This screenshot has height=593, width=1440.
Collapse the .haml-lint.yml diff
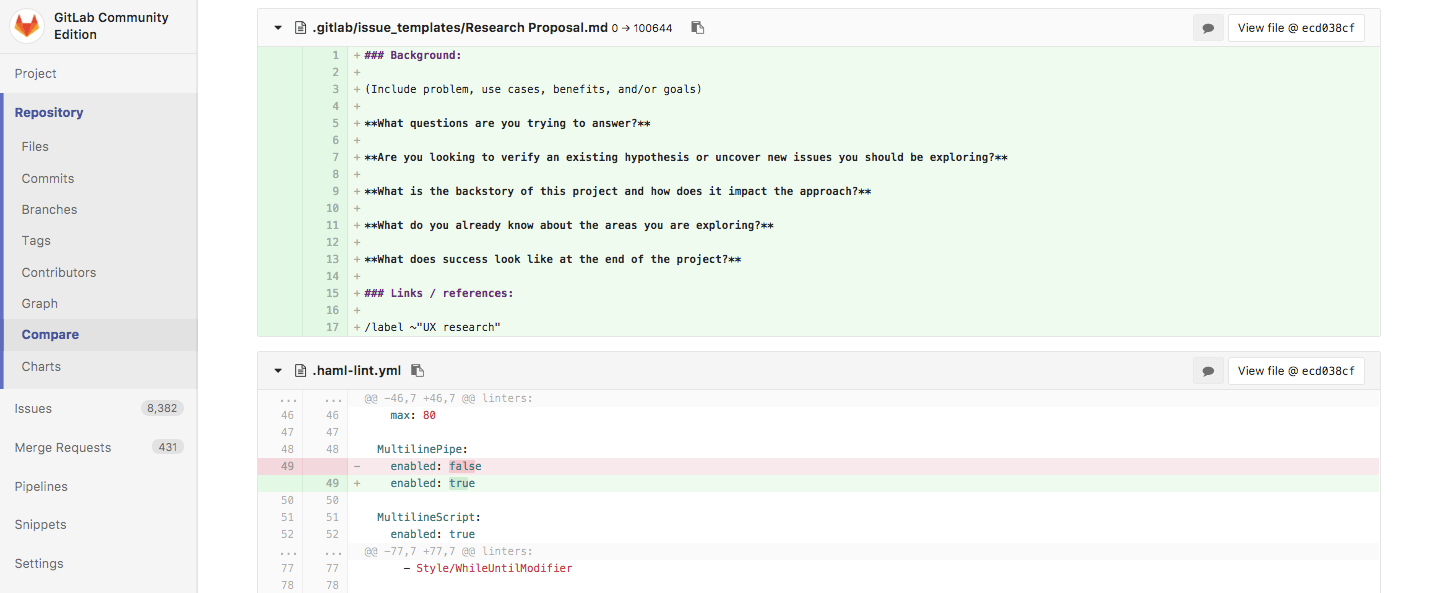pos(278,371)
